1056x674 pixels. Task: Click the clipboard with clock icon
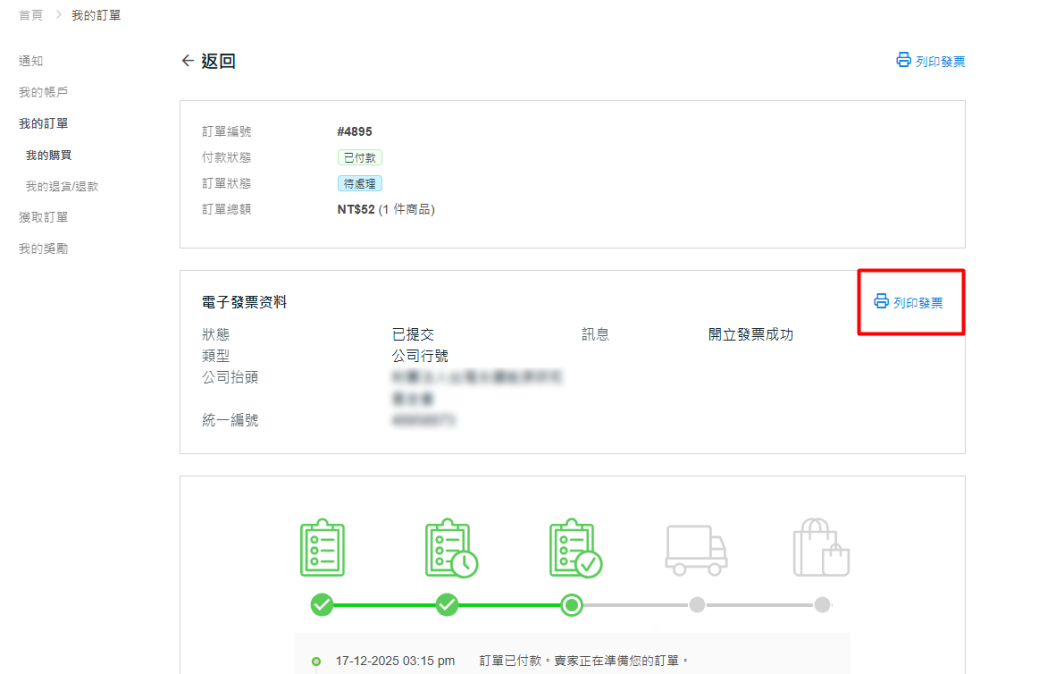(449, 548)
